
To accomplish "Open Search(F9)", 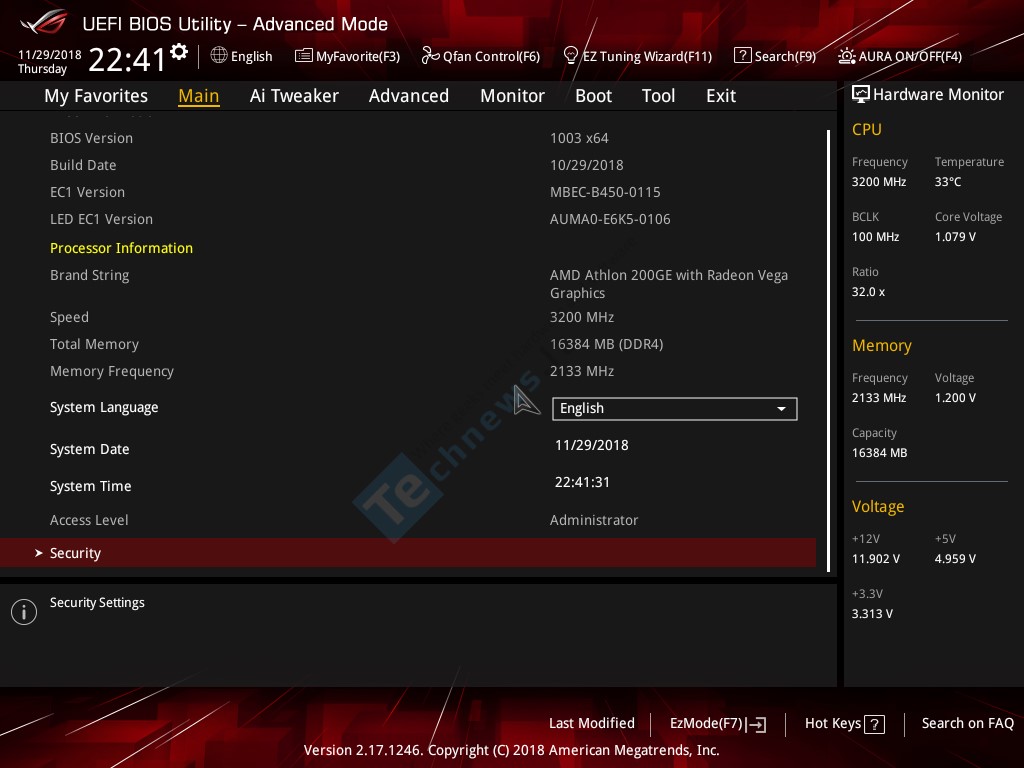I will tap(775, 56).
